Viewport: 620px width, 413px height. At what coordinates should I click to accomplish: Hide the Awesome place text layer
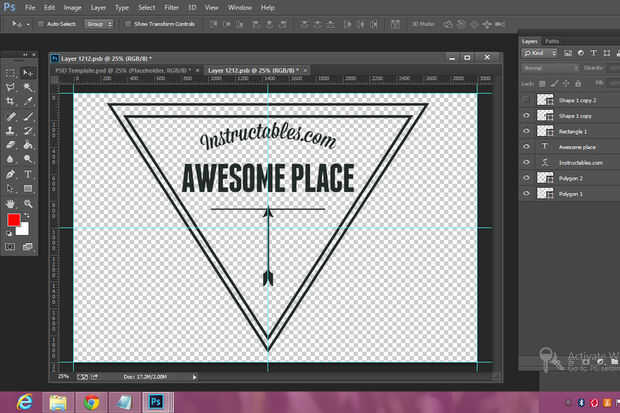click(x=527, y=146)
